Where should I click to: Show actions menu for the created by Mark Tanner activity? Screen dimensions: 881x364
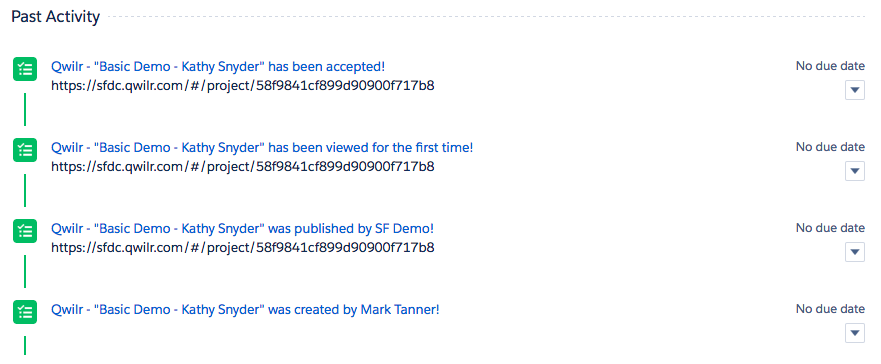coord(855,333)
